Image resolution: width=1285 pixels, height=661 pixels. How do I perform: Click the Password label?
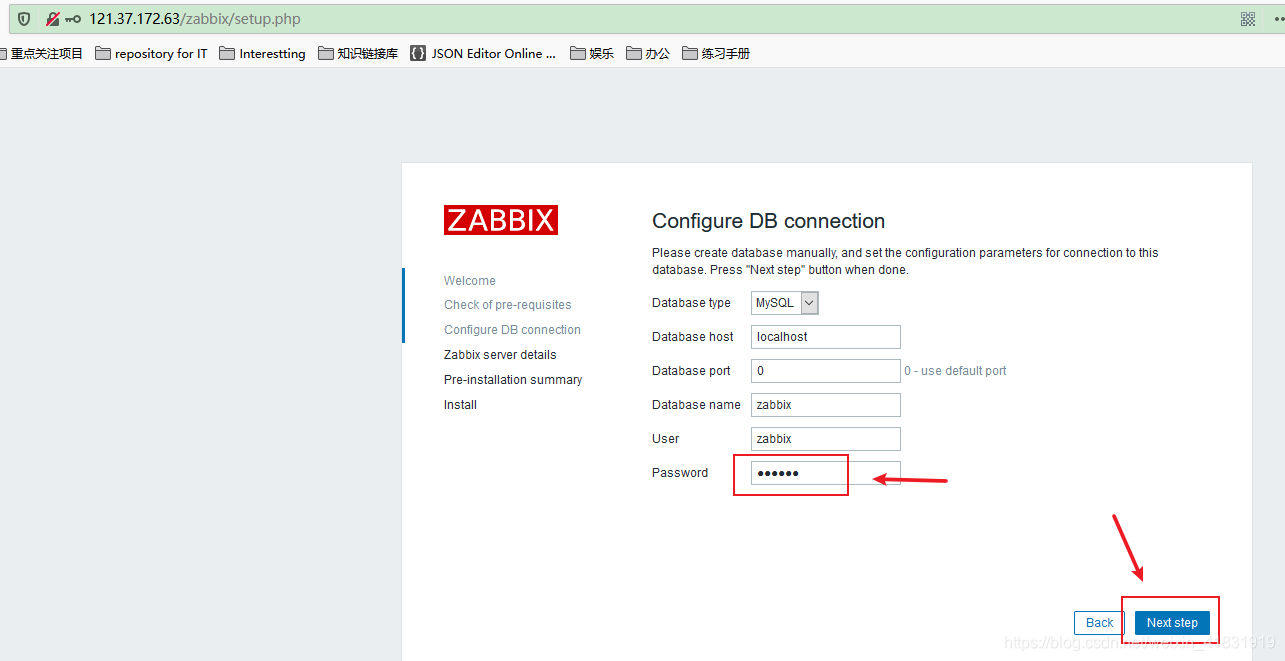(680, 473)
